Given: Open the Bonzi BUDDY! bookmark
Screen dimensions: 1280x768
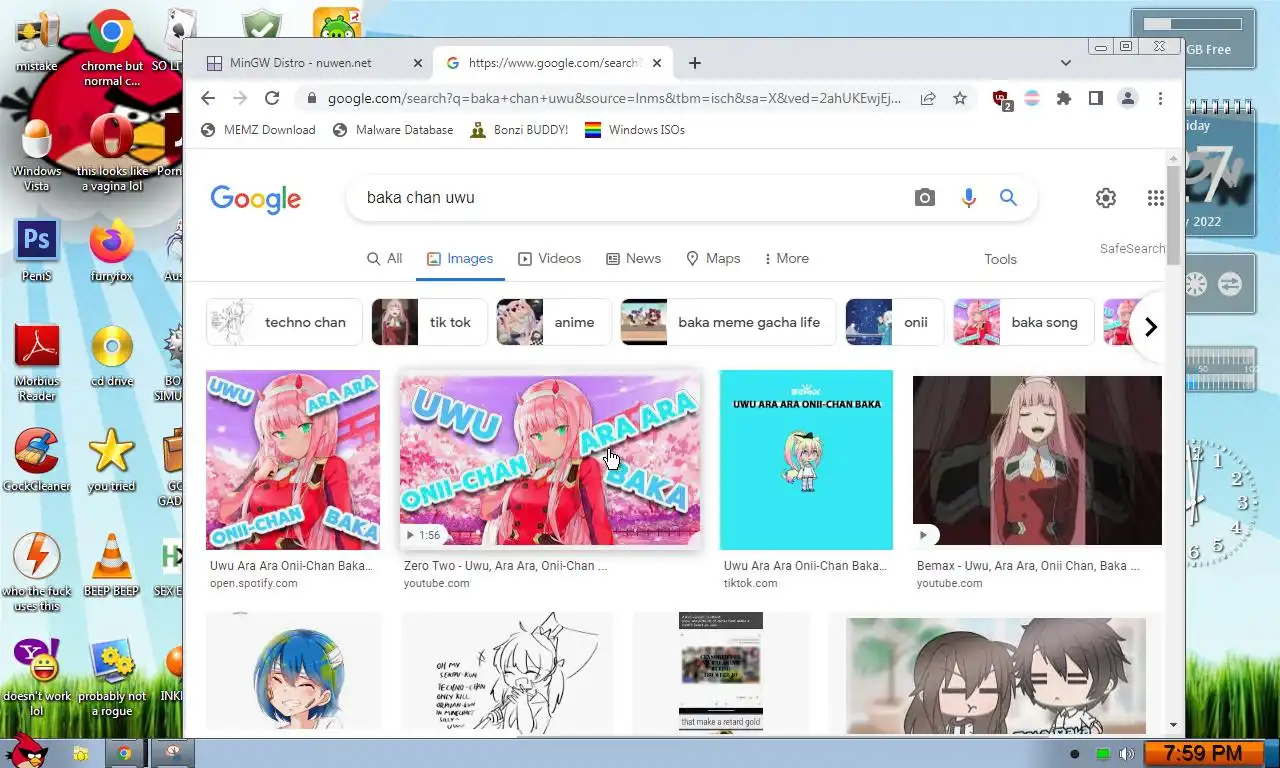Looking at the screenshot, I should (x=519, y=130).
